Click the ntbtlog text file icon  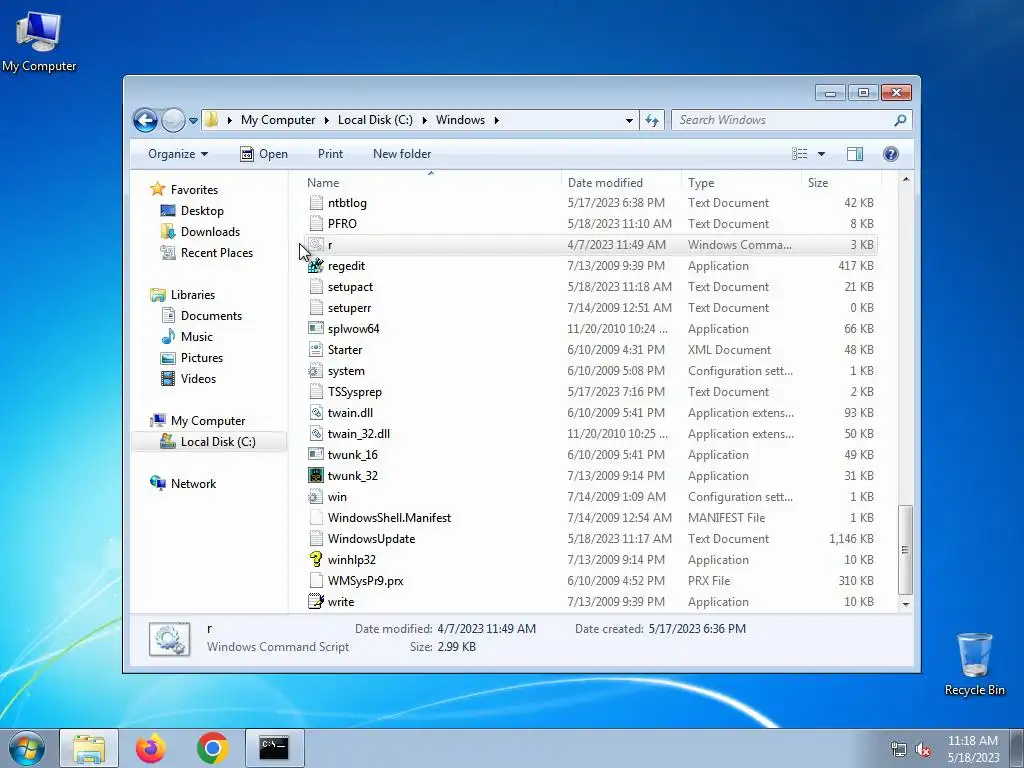click(x=316, y=203)
